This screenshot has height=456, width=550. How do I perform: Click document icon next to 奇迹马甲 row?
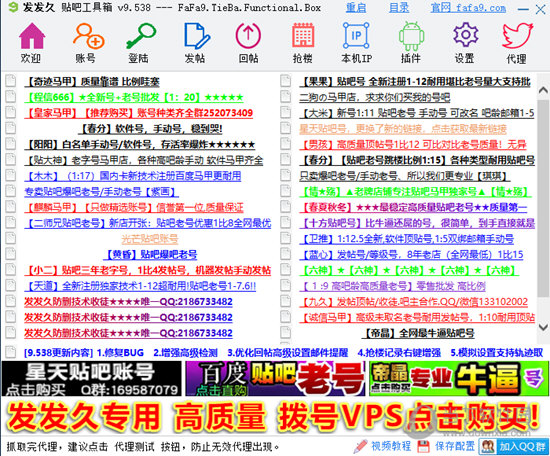pyautogui.click(x=11, y=80)
